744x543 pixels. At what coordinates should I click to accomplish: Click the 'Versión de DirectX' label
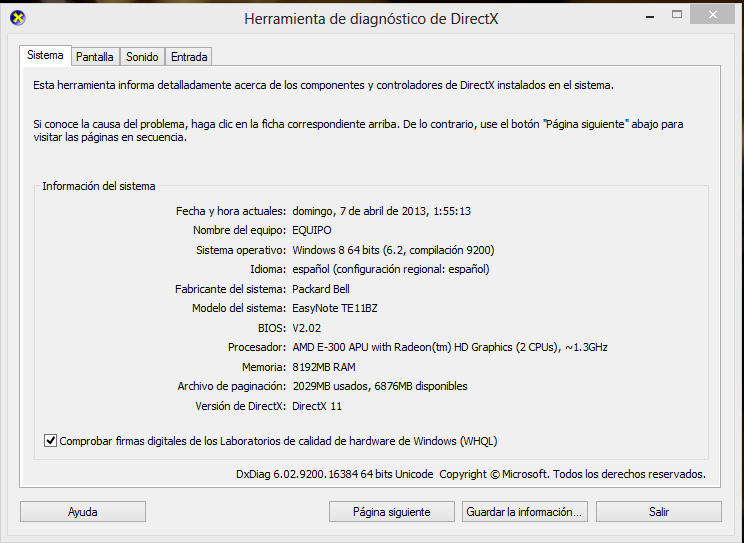[x=241, y=406]
